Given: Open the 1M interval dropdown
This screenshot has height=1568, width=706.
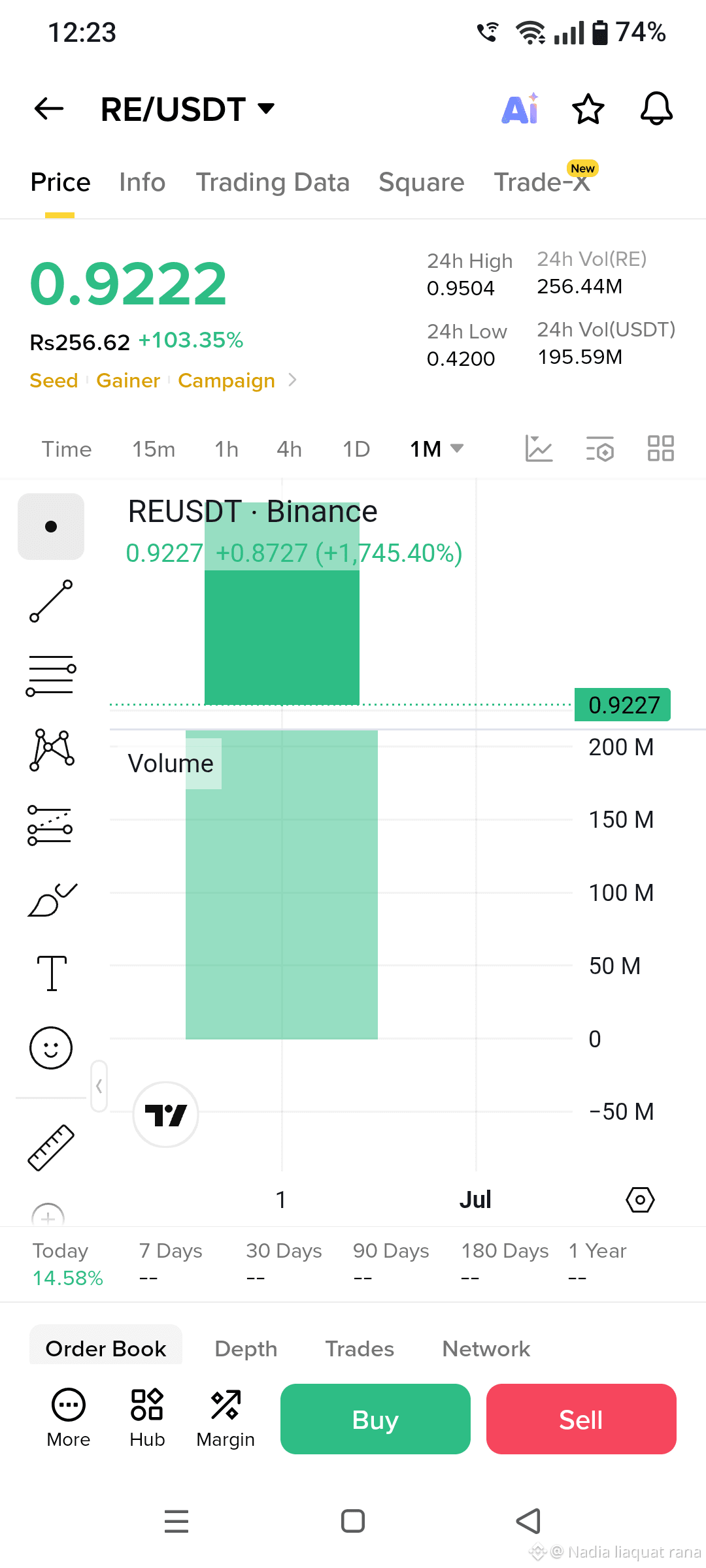Looking at the screenshot, I should click(437, 449).
